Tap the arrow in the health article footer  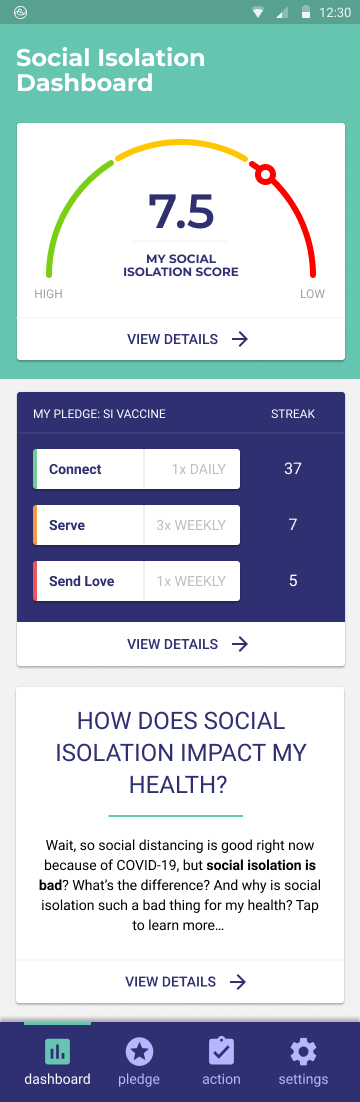coord(238,982)
